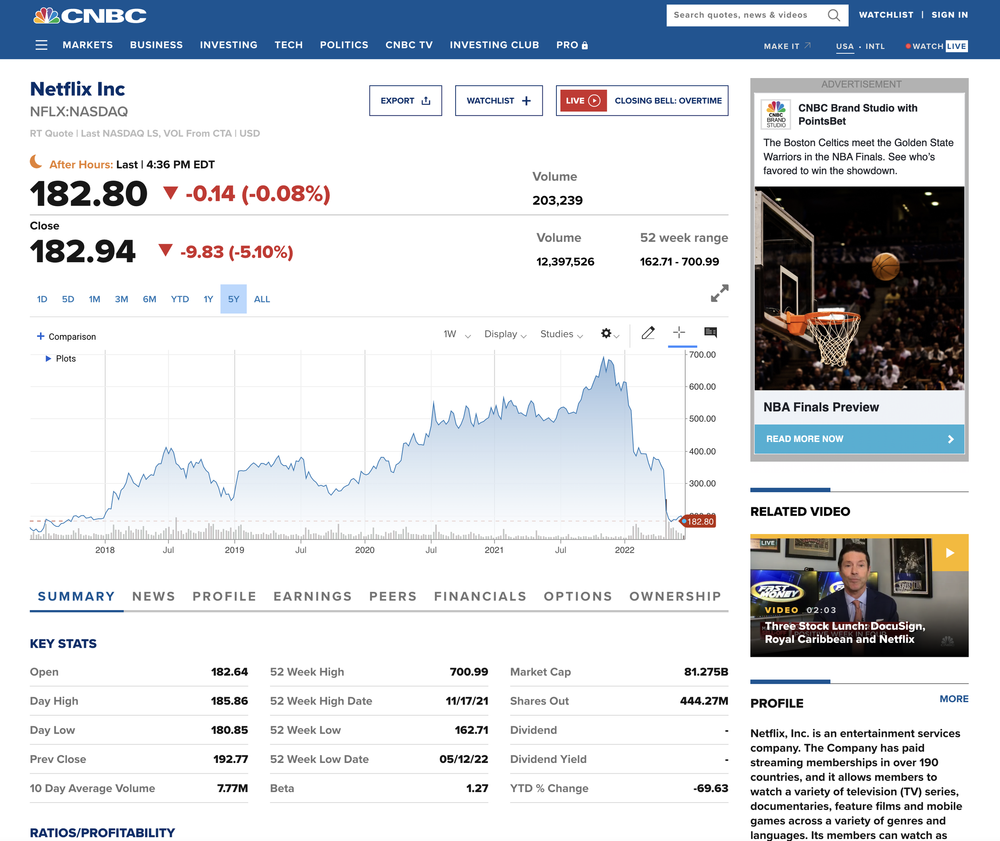The width and height of the screenshot is (1000, 841).
Task: Open the Tech menu
Action: 288,45
